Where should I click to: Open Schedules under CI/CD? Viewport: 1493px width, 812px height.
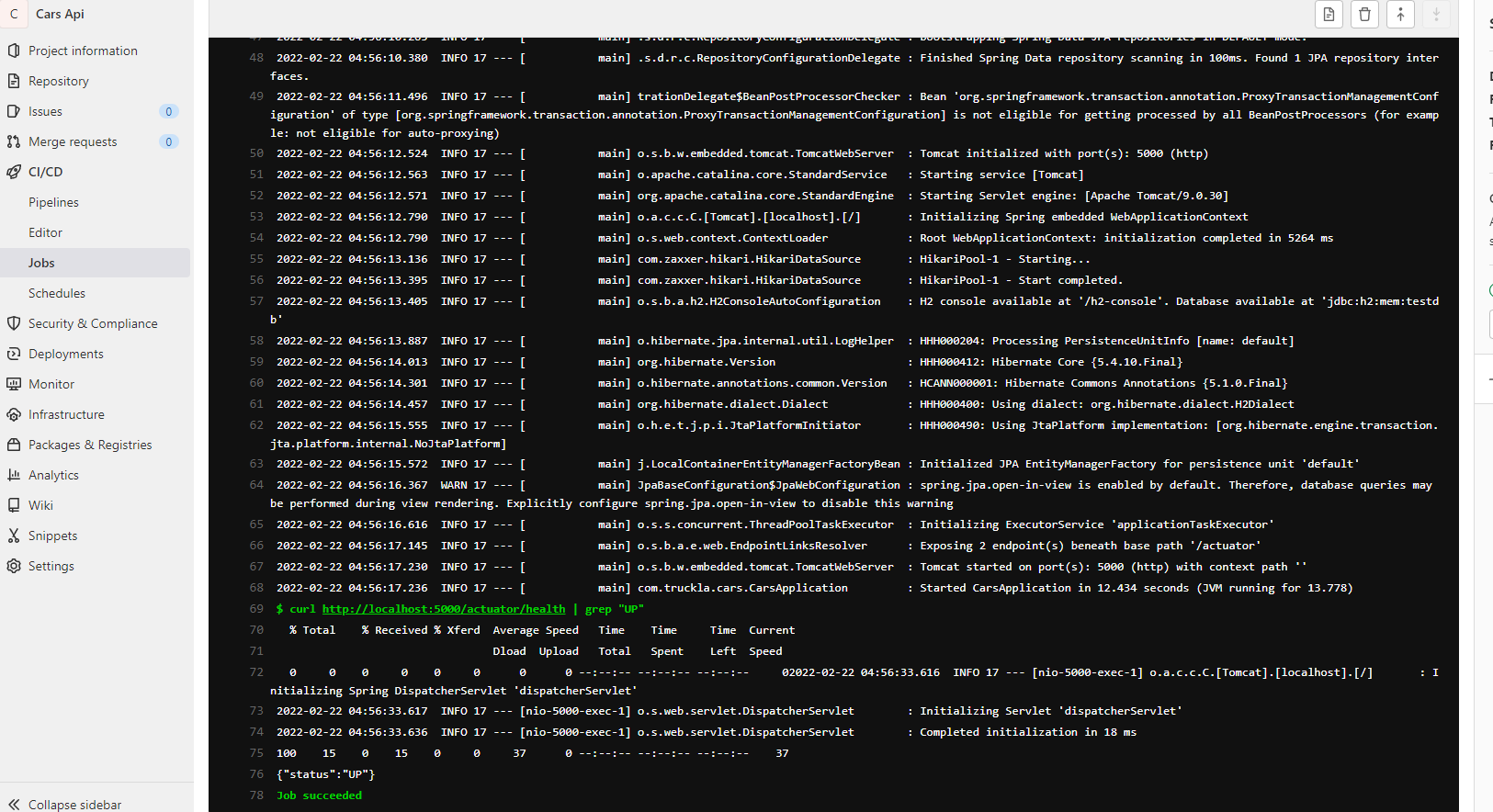pyautogui.click(x=57, y=293)
